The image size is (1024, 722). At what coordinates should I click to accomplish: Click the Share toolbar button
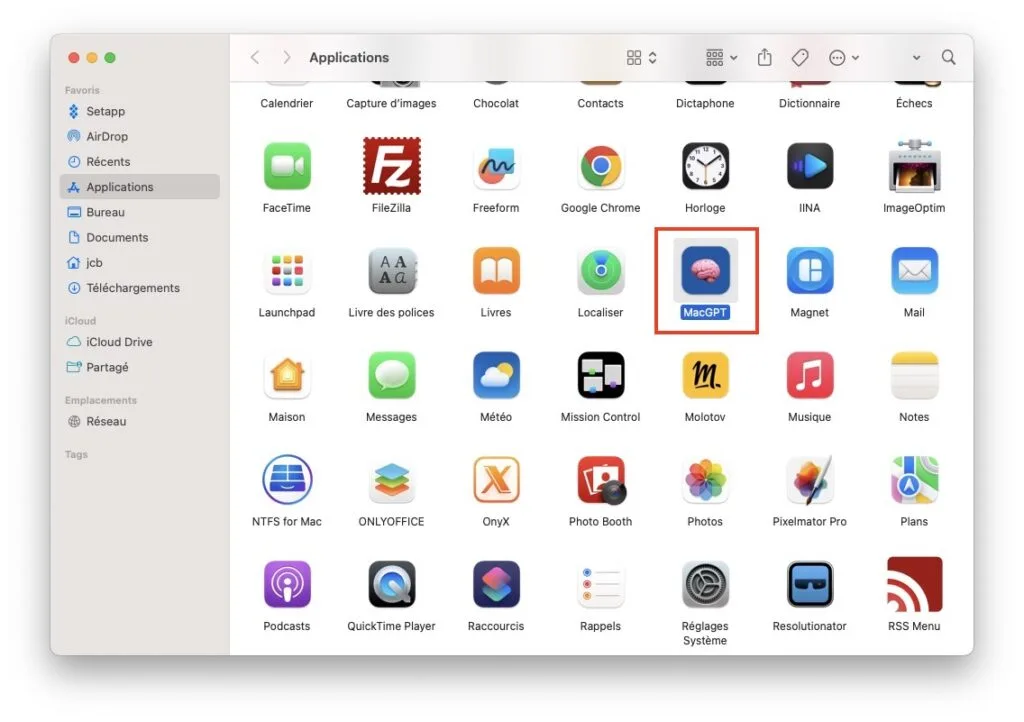pos(765,57)
